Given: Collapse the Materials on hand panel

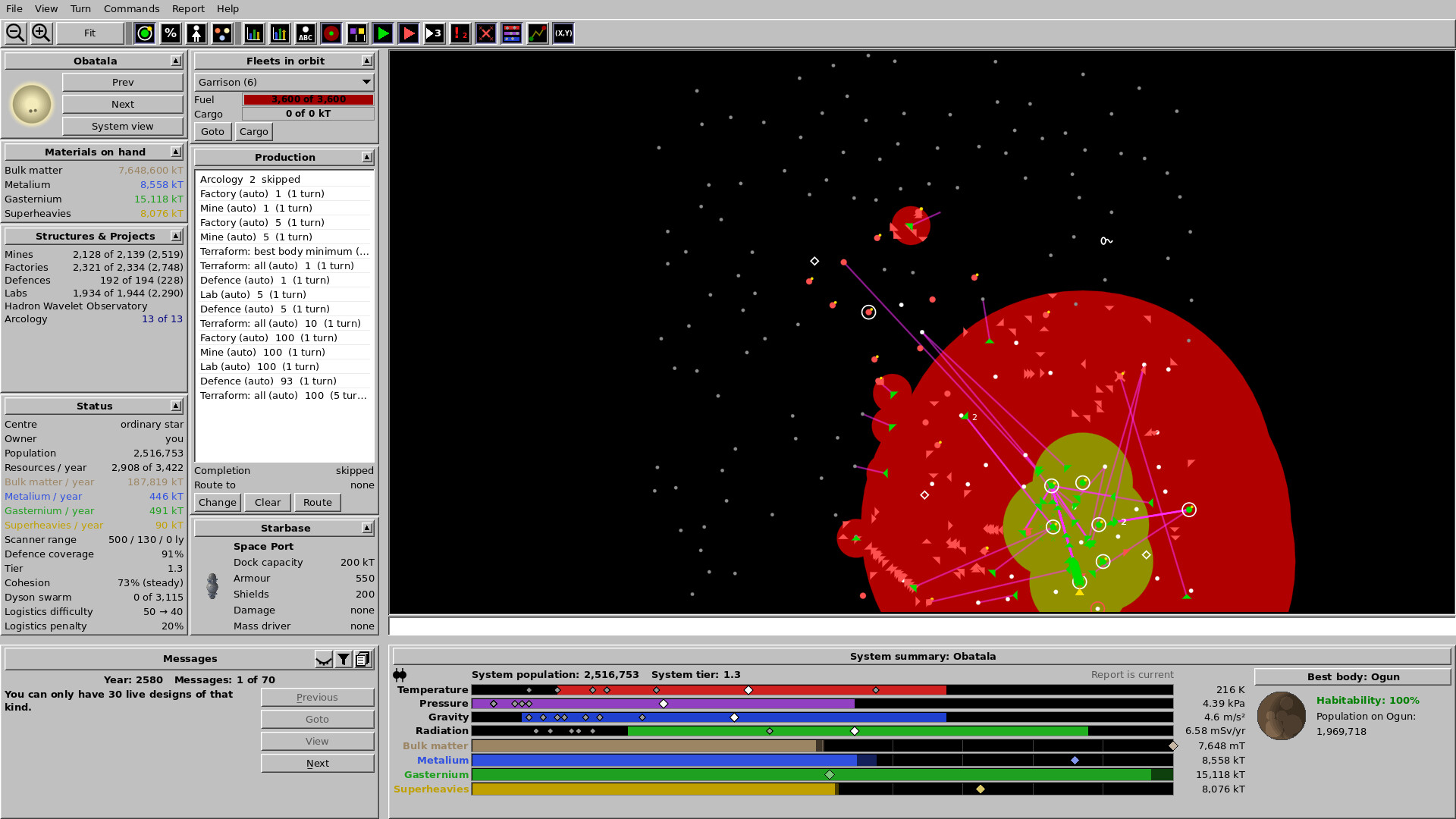Looking at the screenshot, I should click(176, 152).
